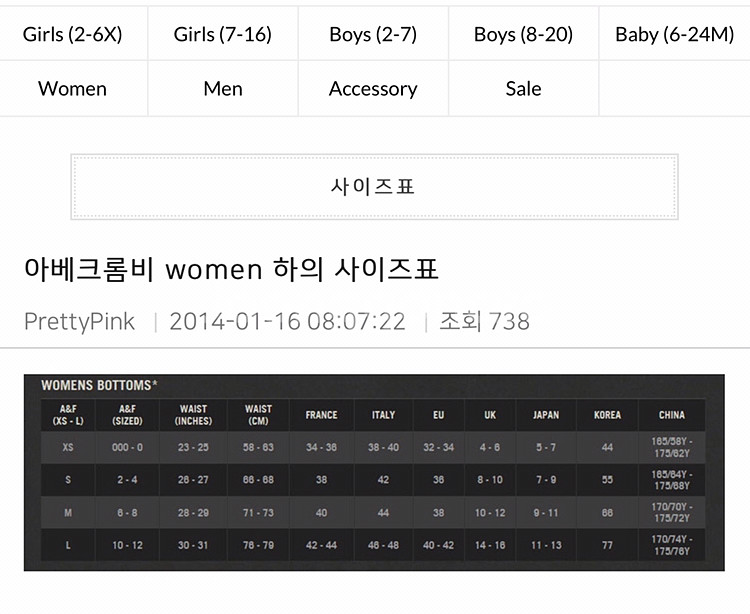Click the EU column header
This screenshot has width=750, height=614.
click(x=439, y=415)
